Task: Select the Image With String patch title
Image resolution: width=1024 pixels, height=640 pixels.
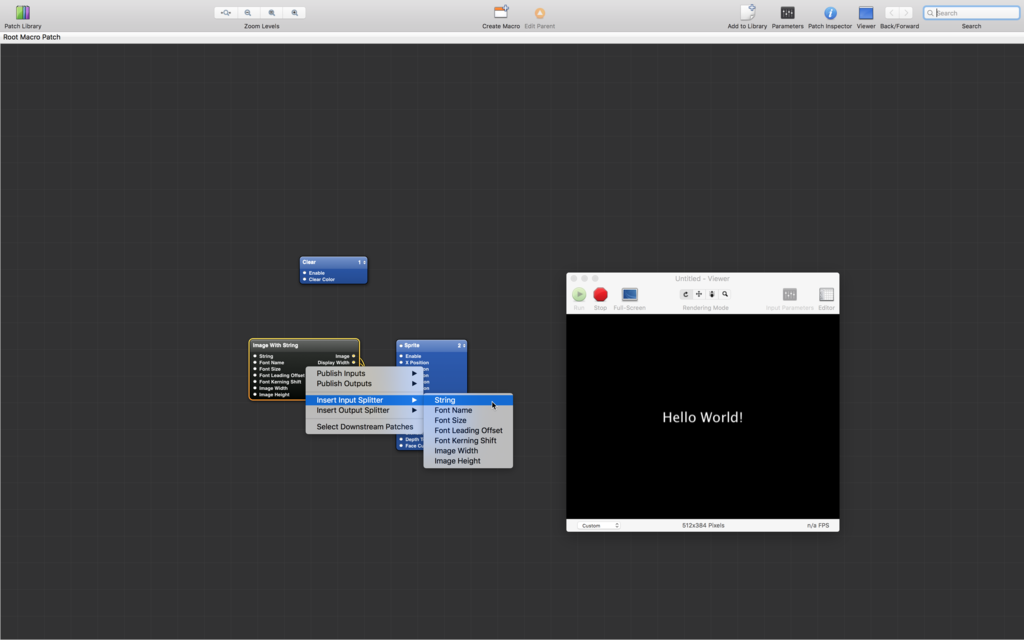Action: coord(275,345)
